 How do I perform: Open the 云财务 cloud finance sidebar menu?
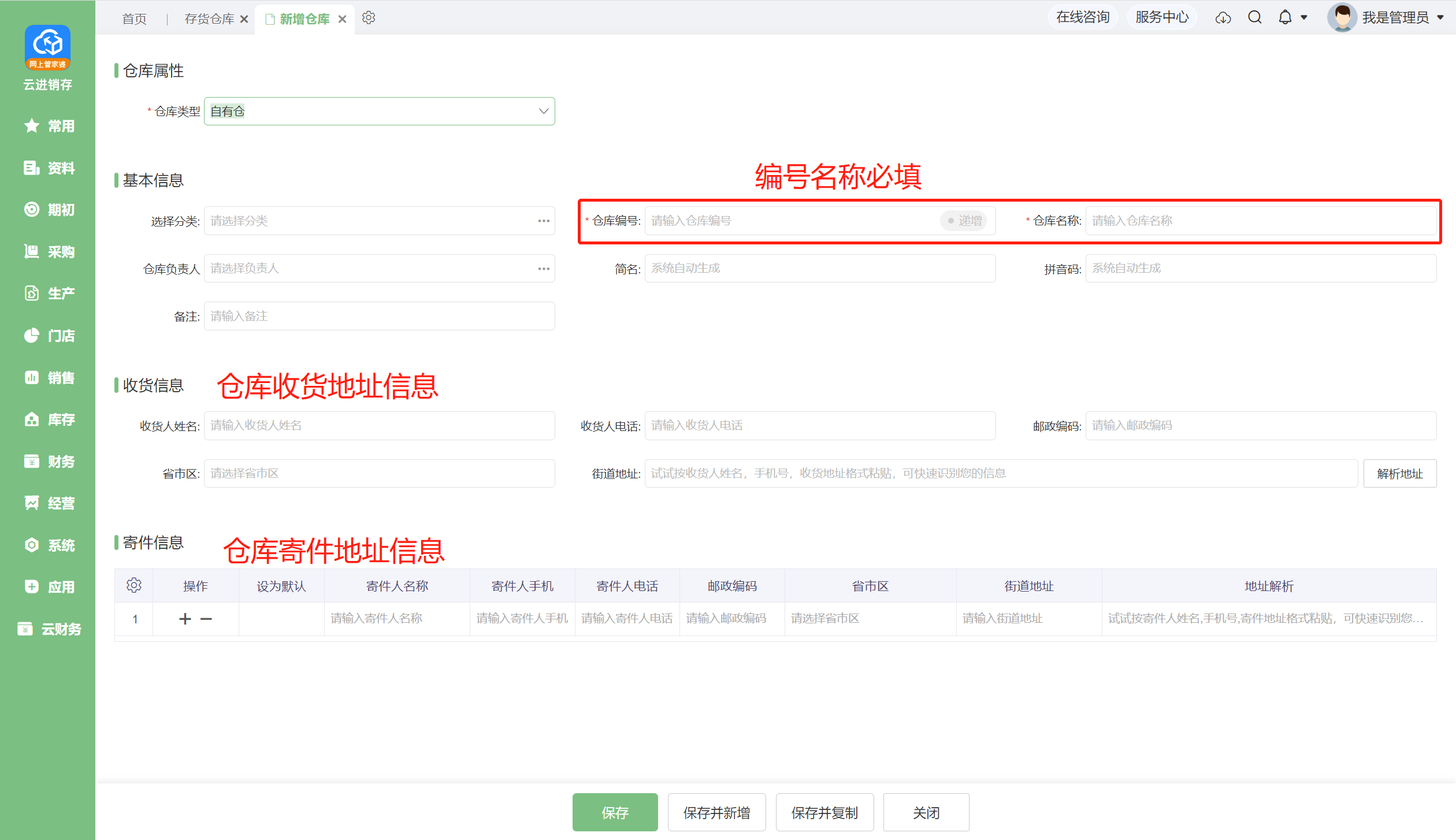coord(49,629)
